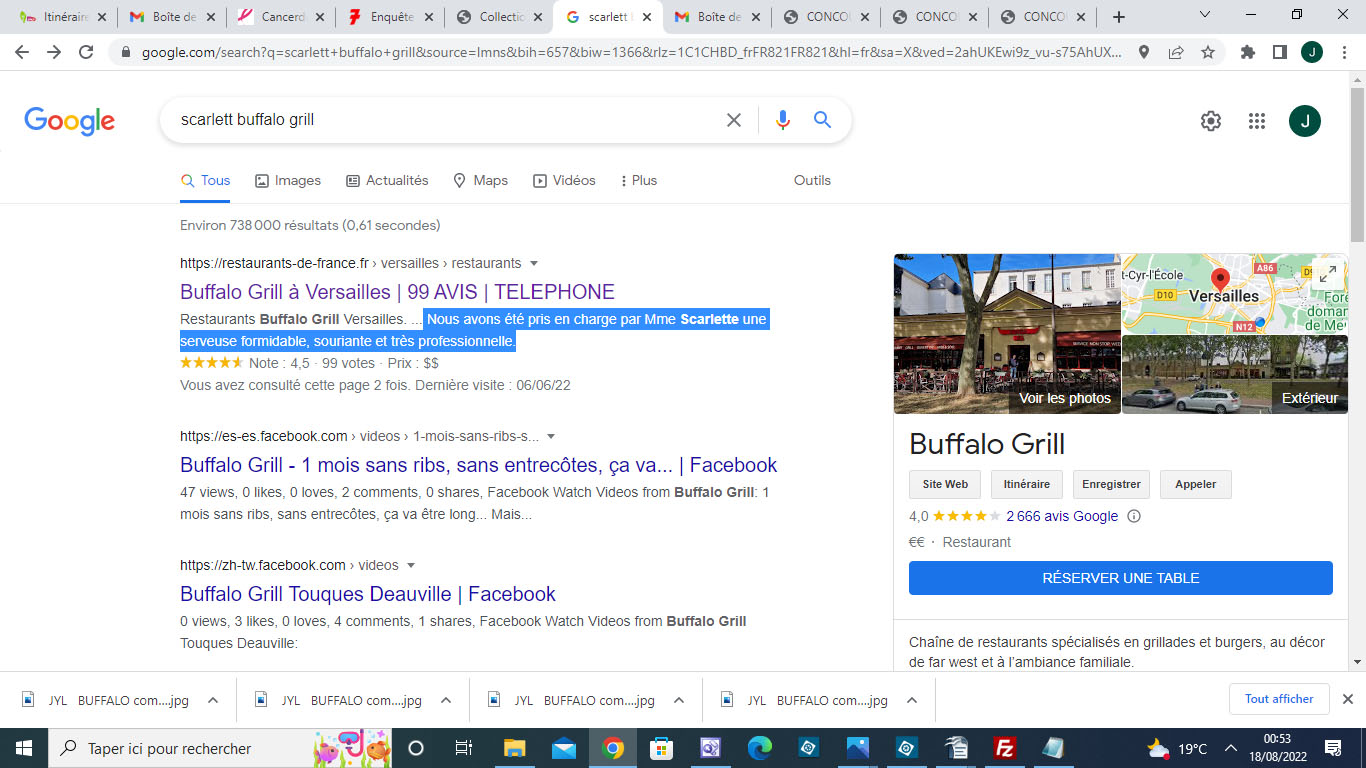The height and width of the screenshot is (768, 1366).
Task: Click the Itinéraire button in knowledge panel
Action: pyautogui.click(x=1027, y=484)
